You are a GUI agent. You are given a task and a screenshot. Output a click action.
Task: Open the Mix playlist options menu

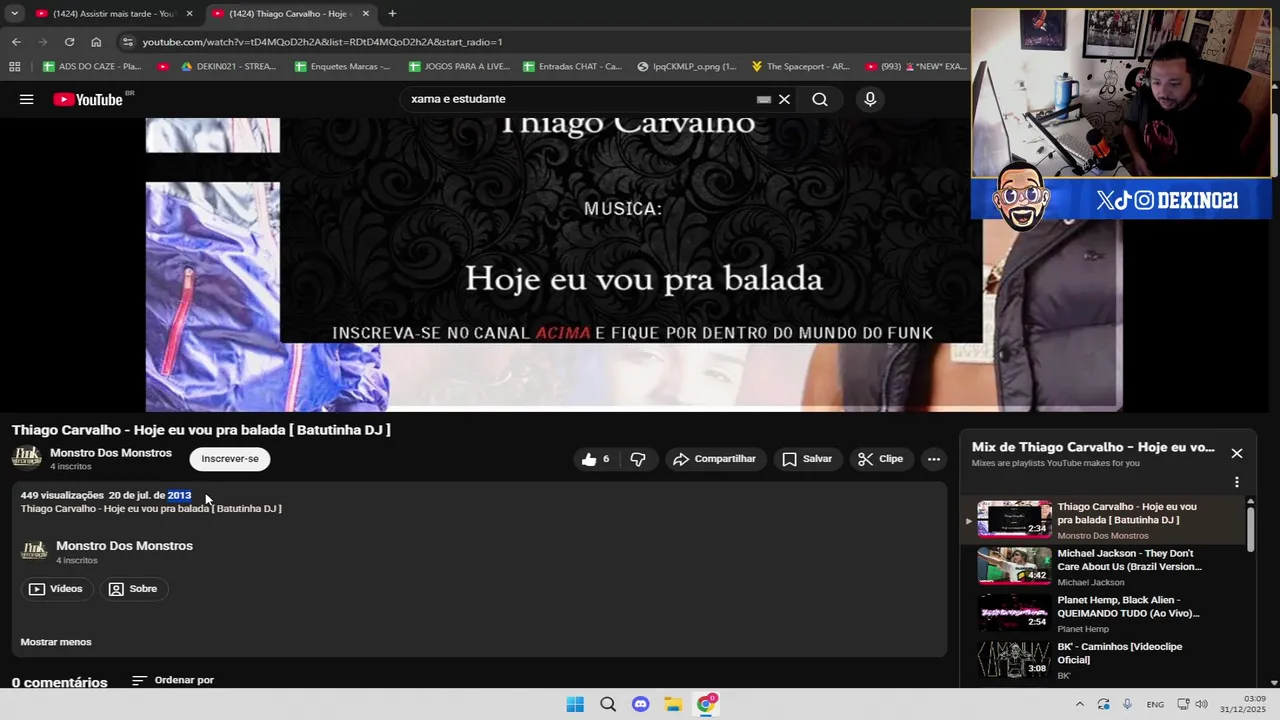click(1237, 482)
